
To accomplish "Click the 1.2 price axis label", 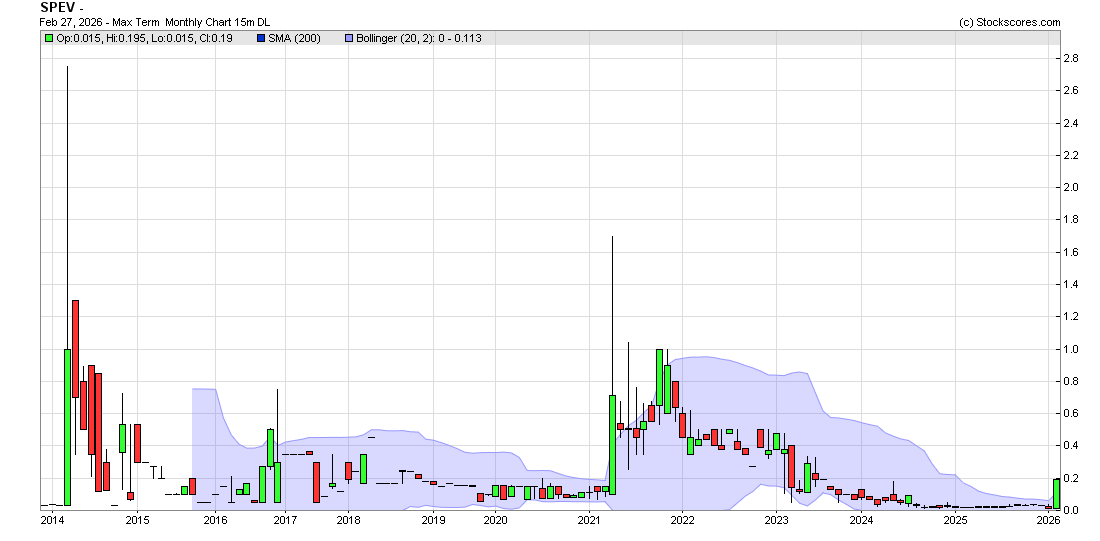I will pos(1071,317).
